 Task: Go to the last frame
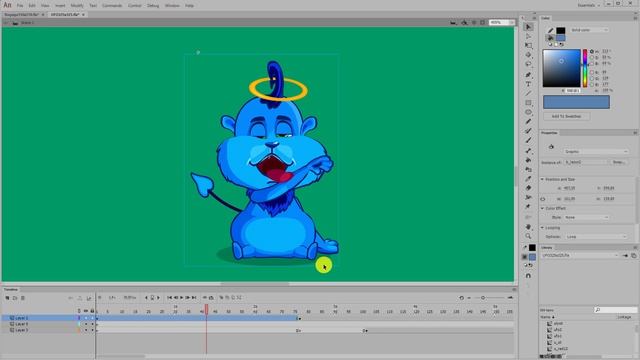[x=194, y=298]
